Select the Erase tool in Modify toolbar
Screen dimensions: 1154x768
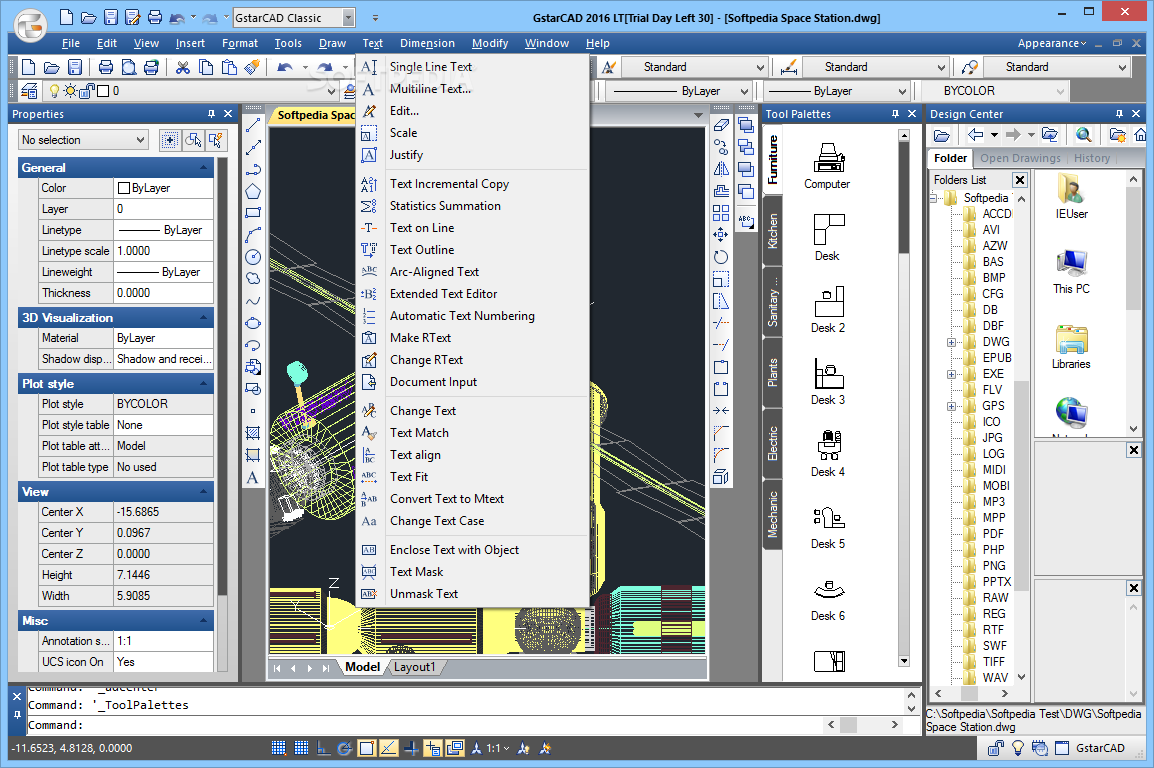721,126
